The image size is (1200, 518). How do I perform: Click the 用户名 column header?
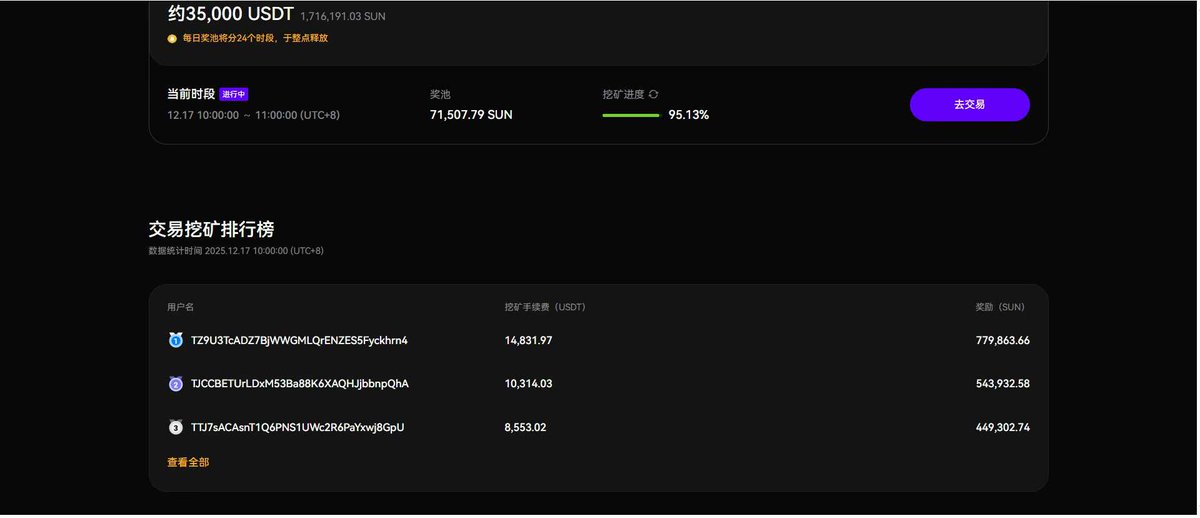180,307
